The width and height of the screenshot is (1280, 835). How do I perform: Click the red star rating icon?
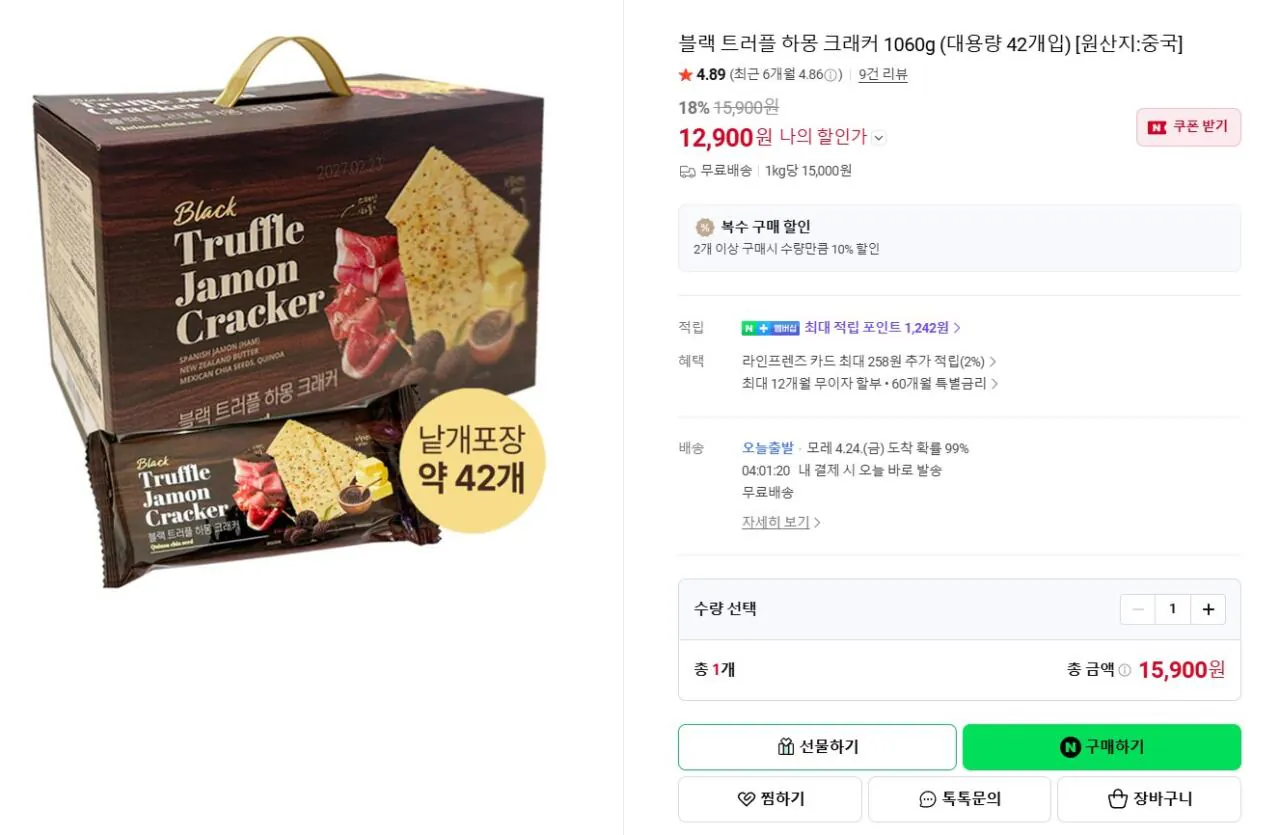685,74
